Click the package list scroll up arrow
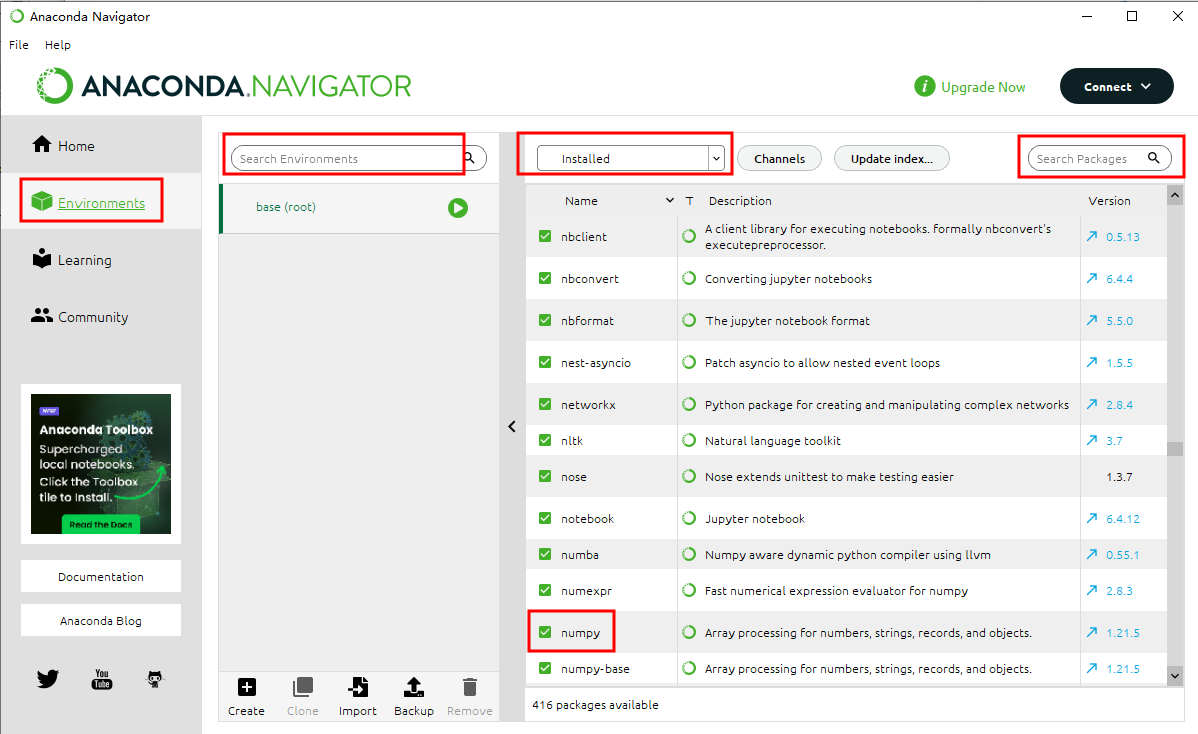The image size is (1198, 734). [x=1175, y=196]
